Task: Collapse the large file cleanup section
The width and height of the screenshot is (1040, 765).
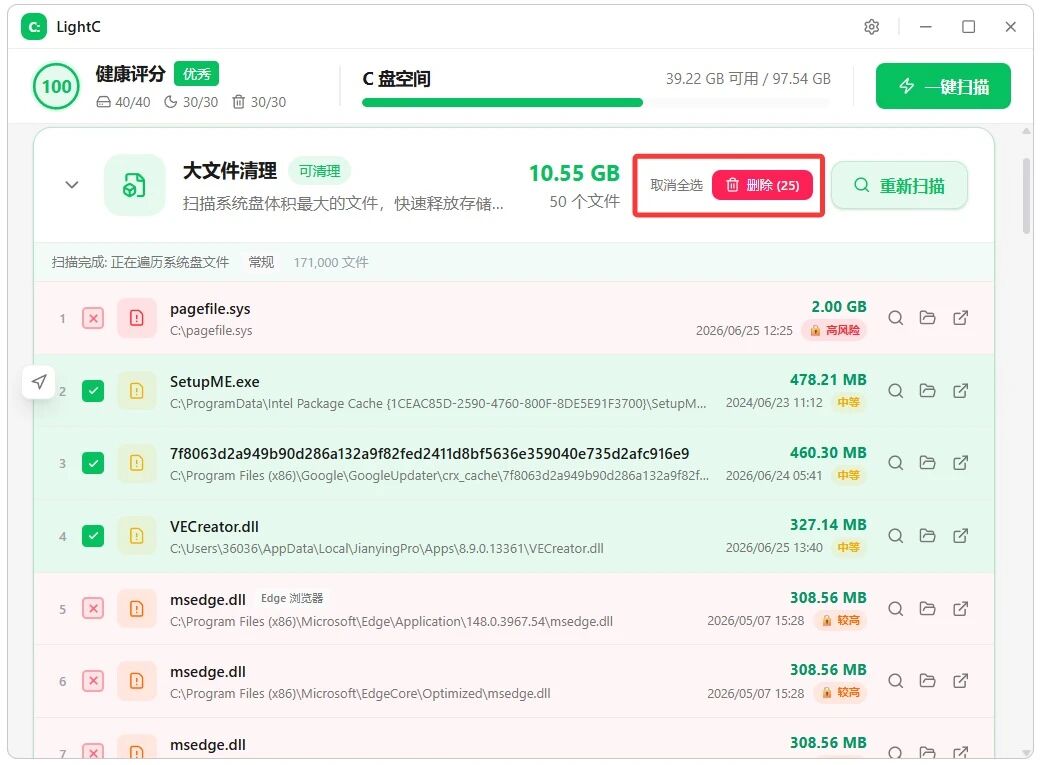Action: pos(72,185)
